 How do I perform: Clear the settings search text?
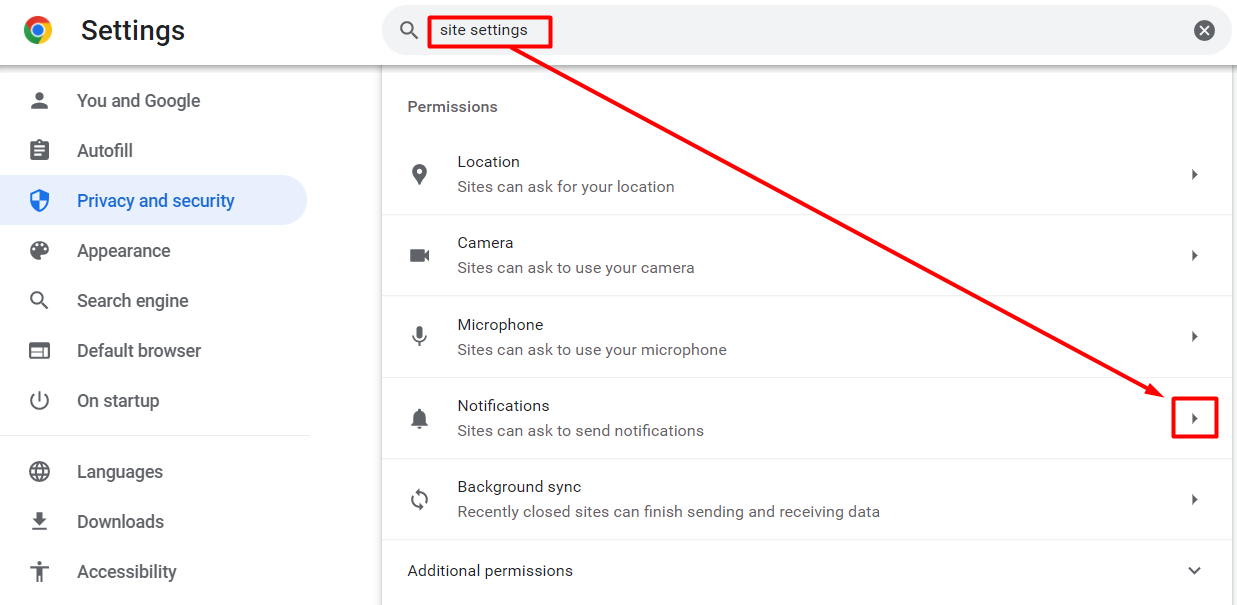click(1204, 30)
